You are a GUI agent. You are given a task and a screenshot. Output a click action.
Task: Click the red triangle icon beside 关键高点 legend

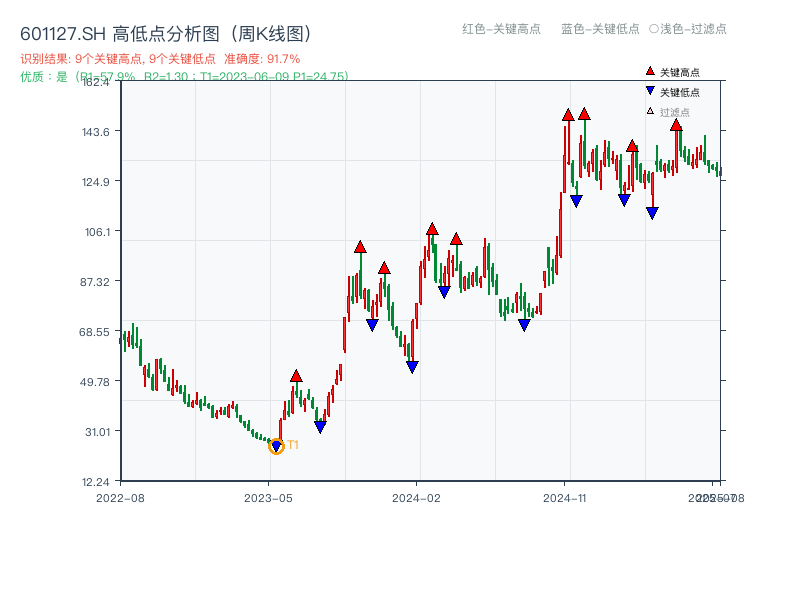click(x=650, y=71)
